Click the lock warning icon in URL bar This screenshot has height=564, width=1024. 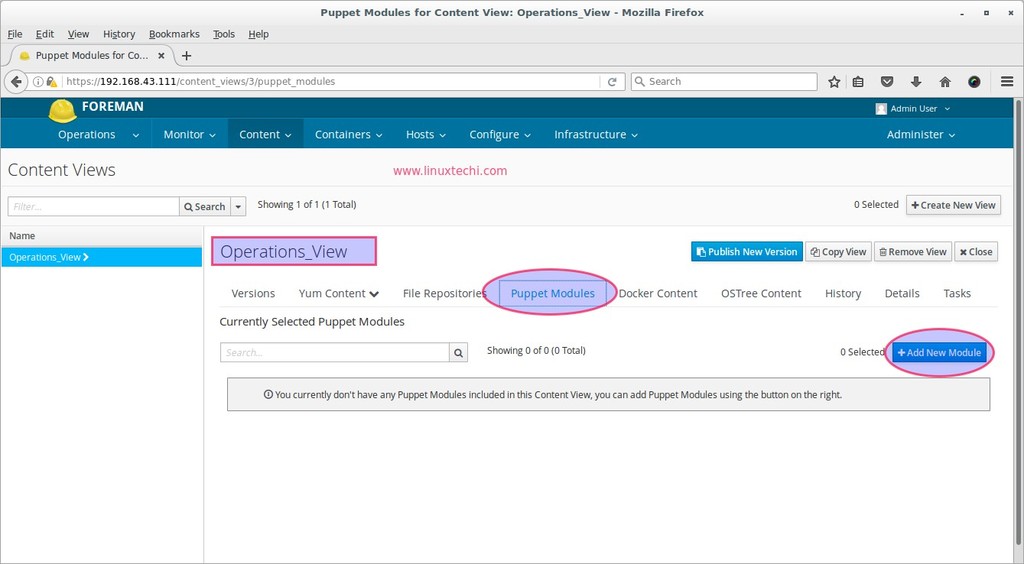(x=52, y=82)
